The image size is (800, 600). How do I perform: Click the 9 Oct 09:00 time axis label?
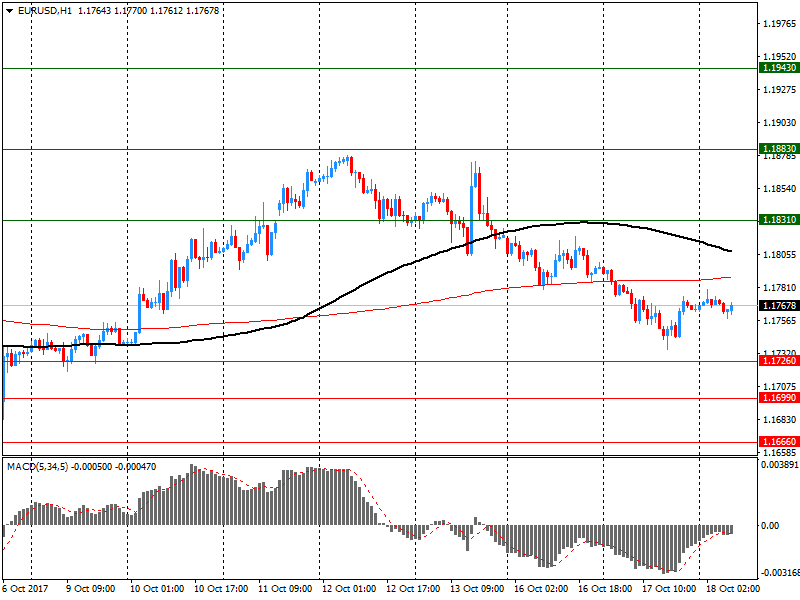(x=91, y=588)
